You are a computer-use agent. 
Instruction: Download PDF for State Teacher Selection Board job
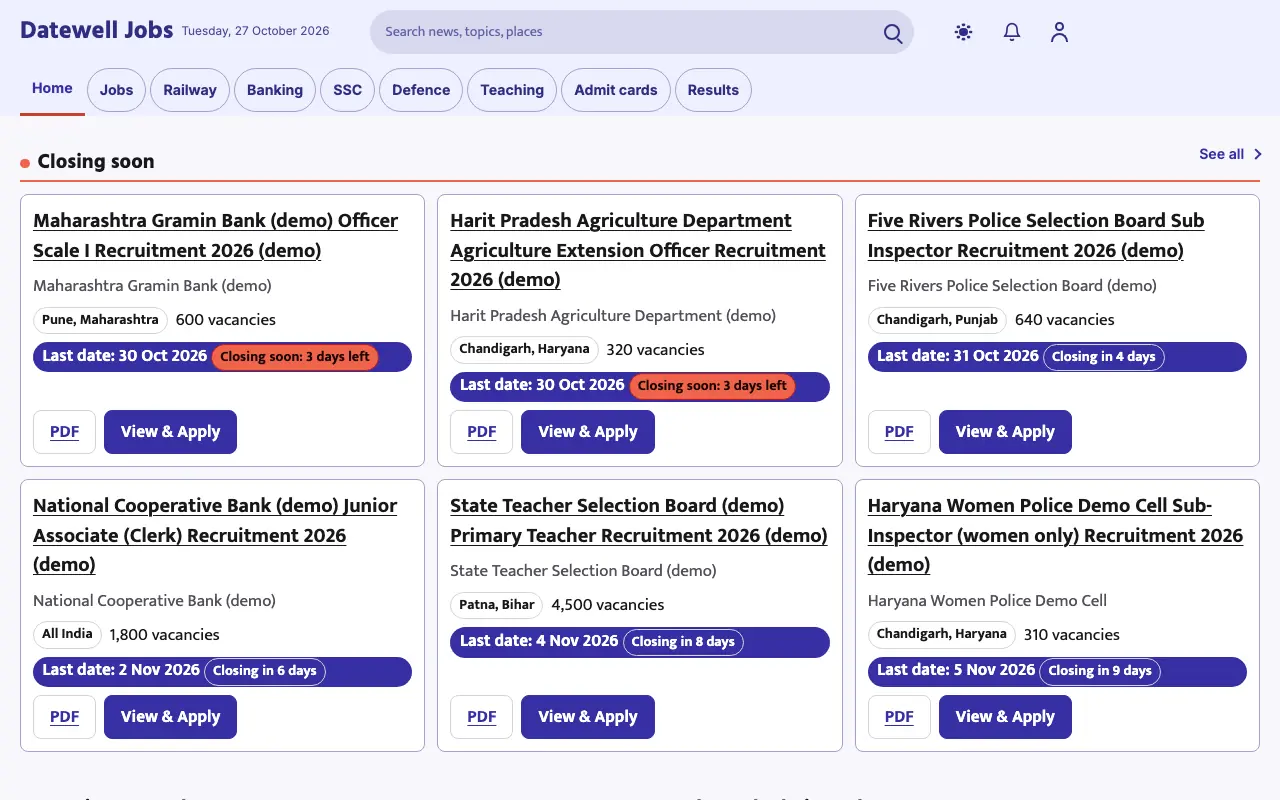pyautogui.click(x=482, y=717)
